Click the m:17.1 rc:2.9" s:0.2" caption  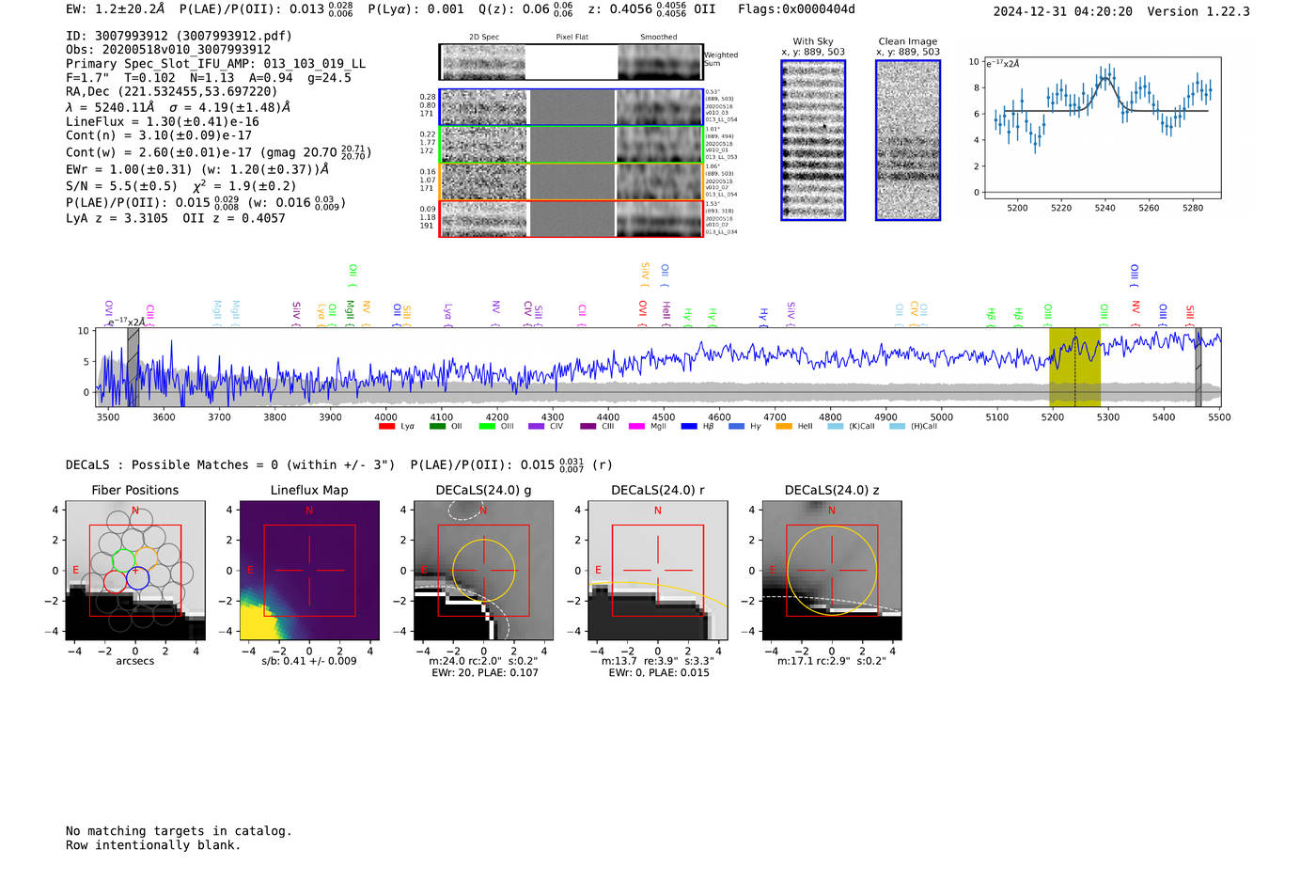831,661
